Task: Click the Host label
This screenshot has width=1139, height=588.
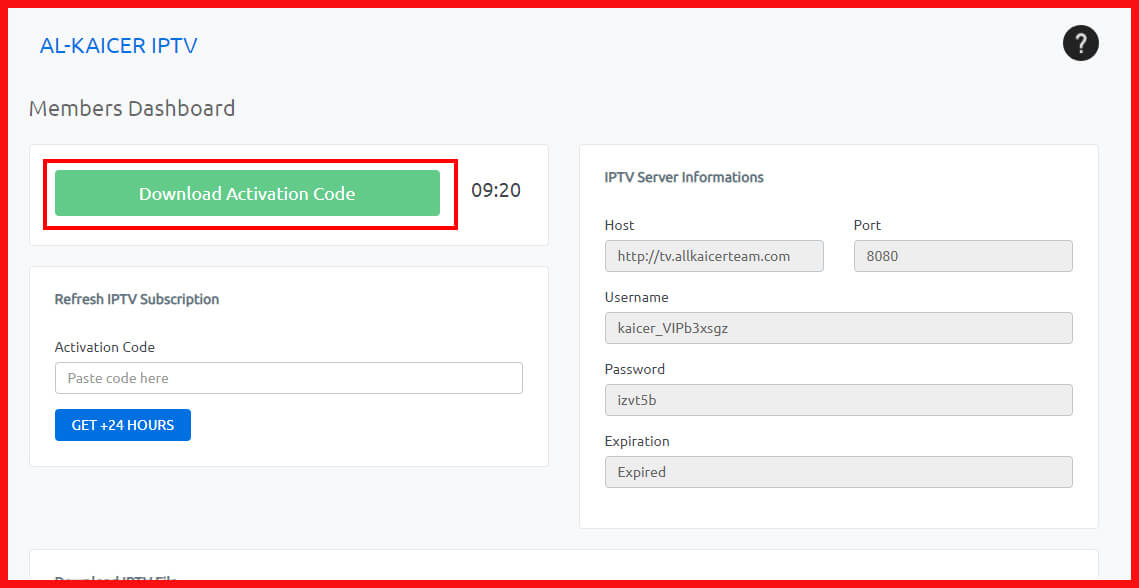Action: point(619,225)
